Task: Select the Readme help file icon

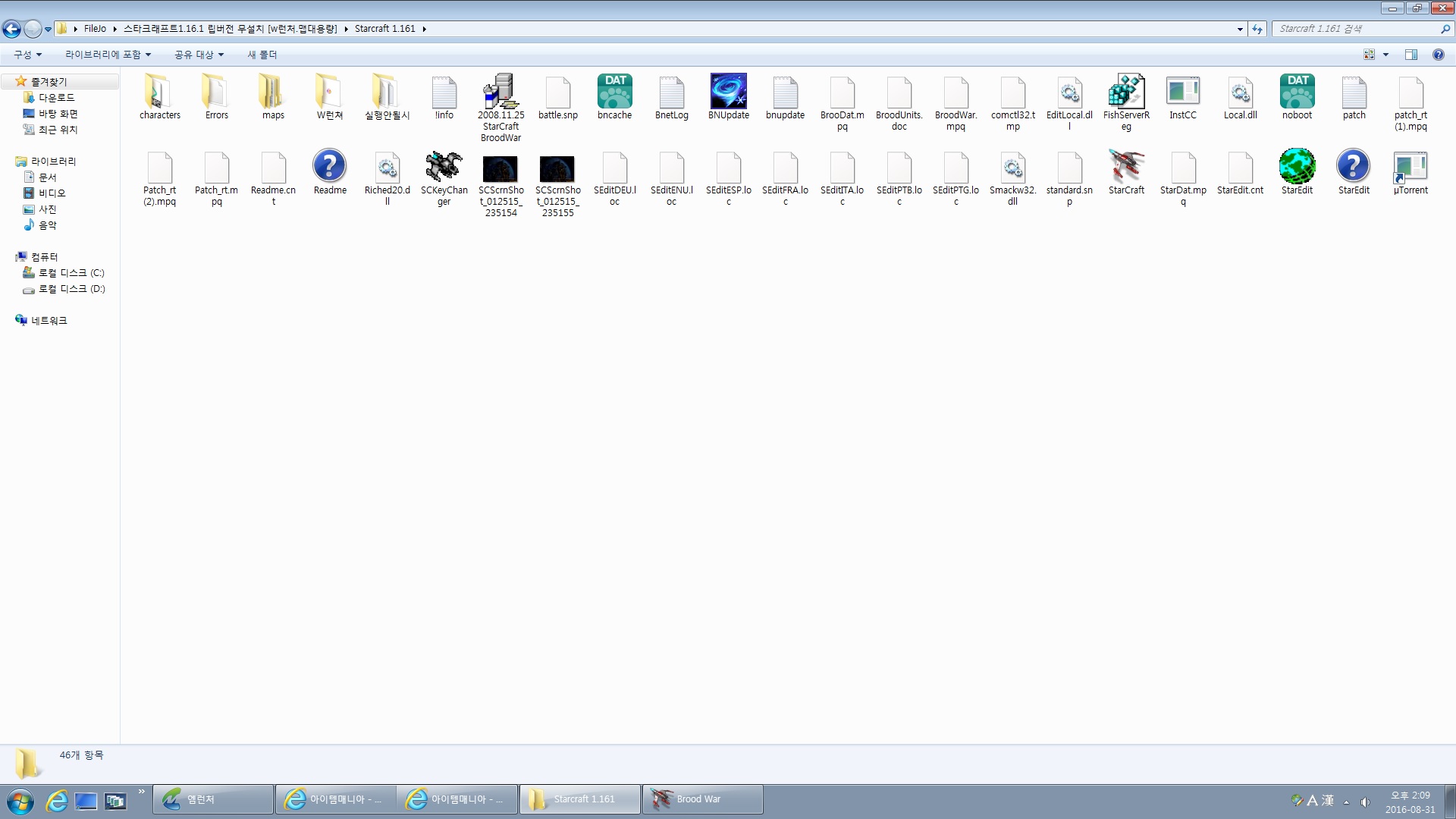Action: point(330,172)
